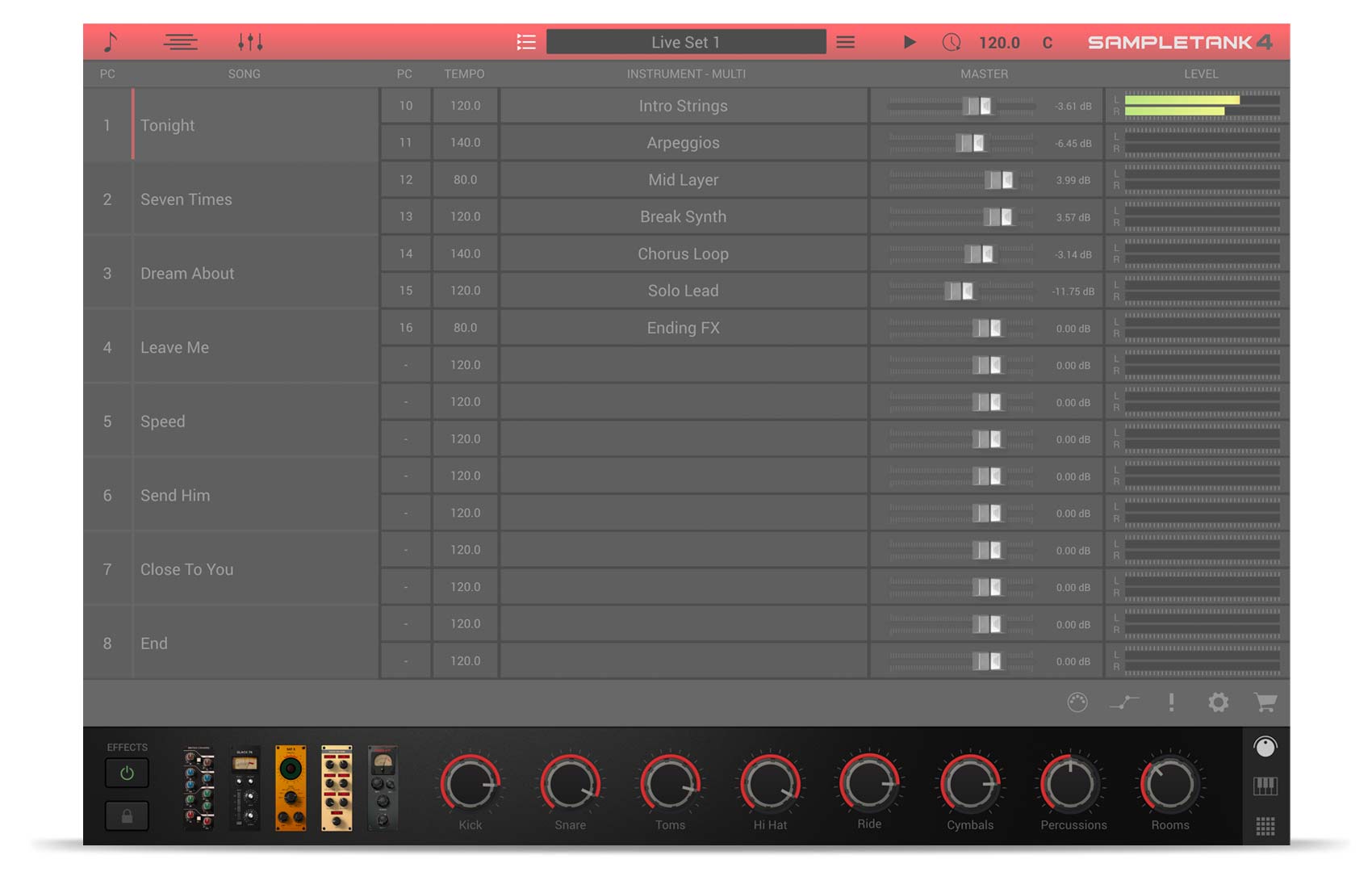
Task: Click the Solo Lead master volume slider
Action: pos(960,291)
